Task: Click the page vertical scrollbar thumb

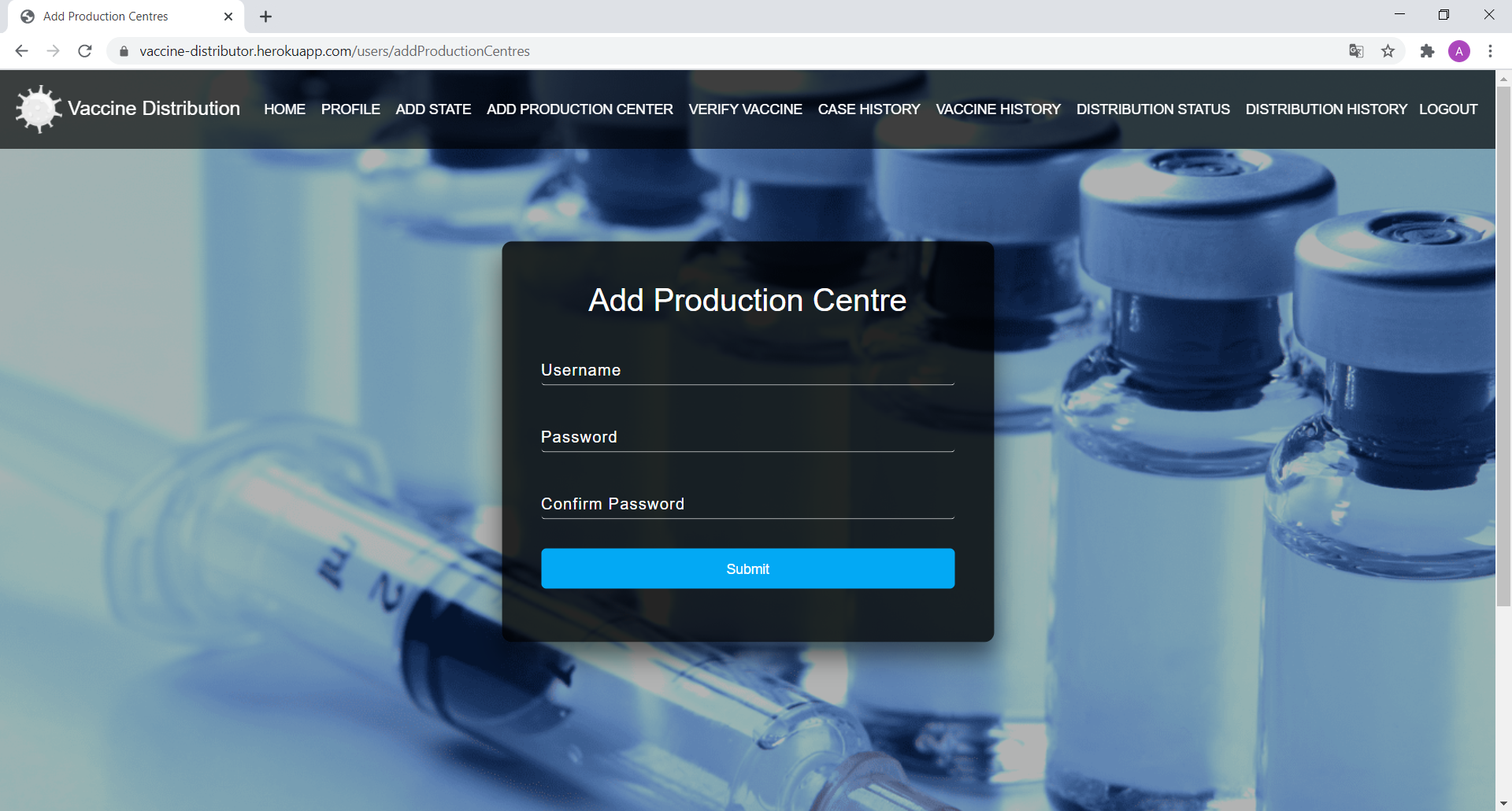Action: (1503, 346)
